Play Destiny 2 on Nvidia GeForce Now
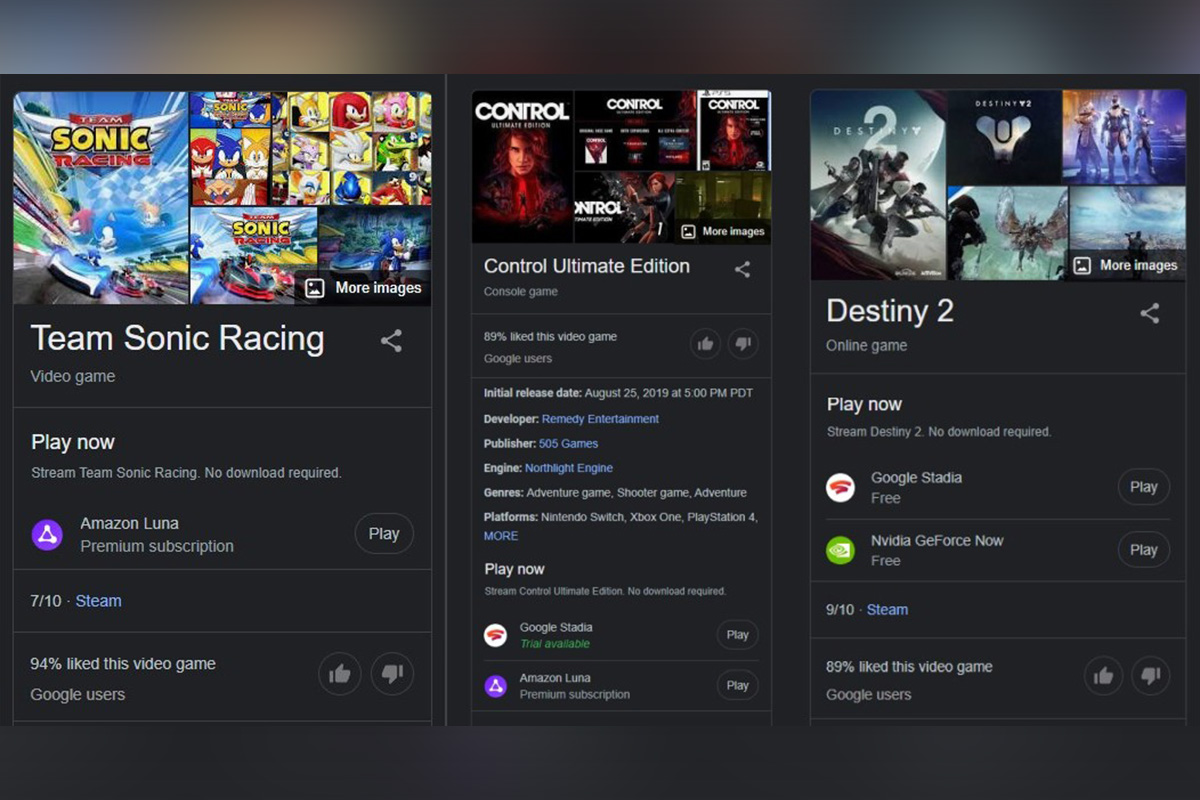This screenshot has width=1200, height=800. click(x=1144, y=549)
